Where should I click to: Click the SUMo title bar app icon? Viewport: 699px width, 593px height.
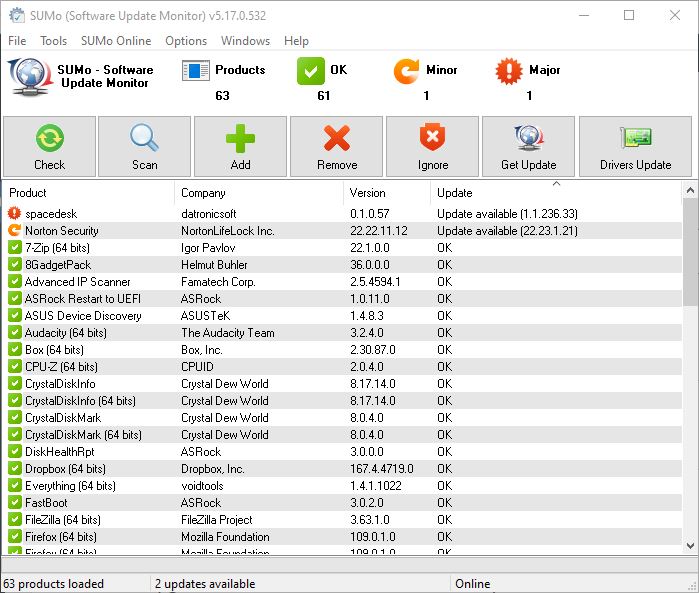coord(17,15)
